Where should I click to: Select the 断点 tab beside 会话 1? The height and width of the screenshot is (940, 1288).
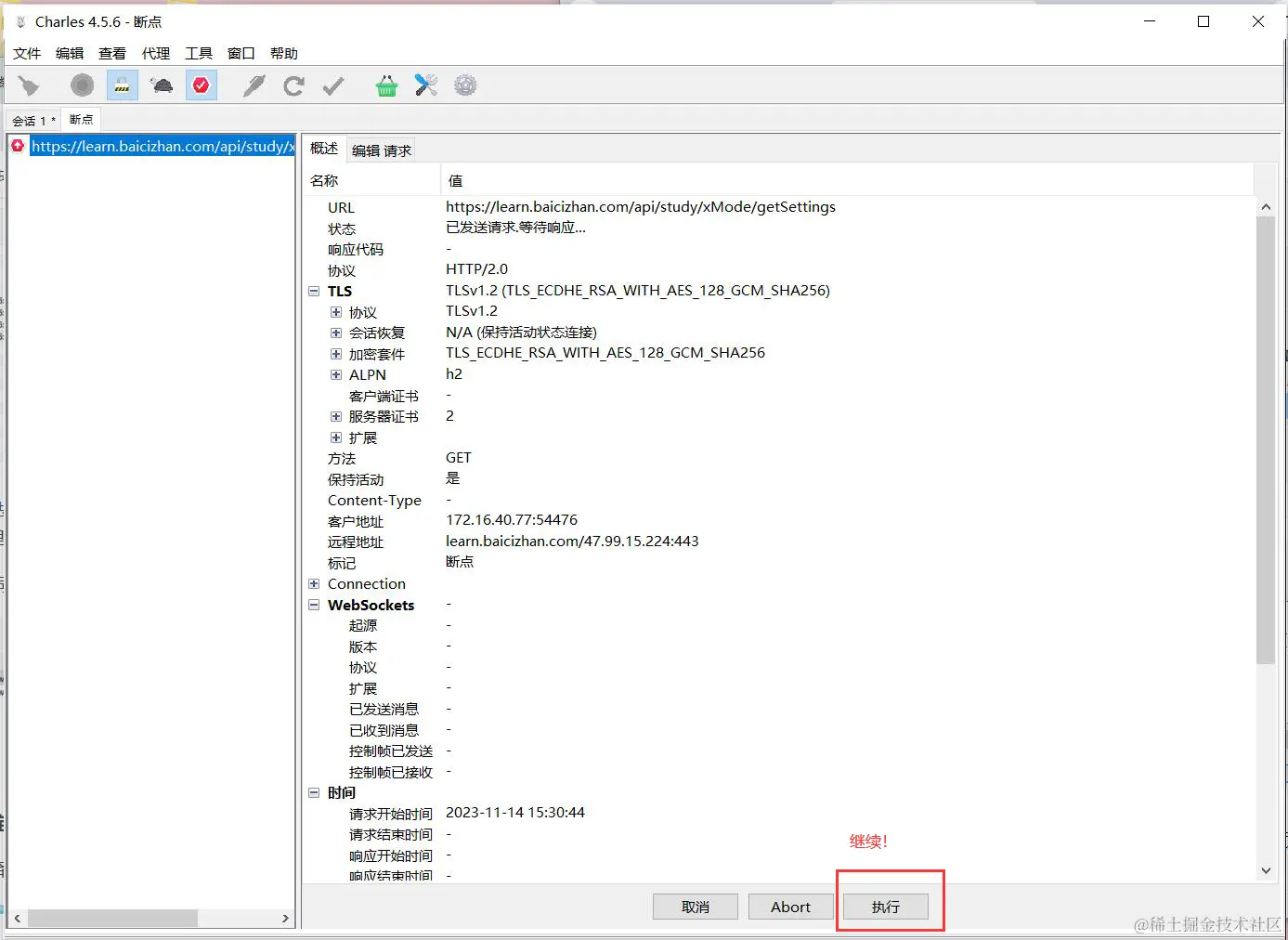[82, 119]
